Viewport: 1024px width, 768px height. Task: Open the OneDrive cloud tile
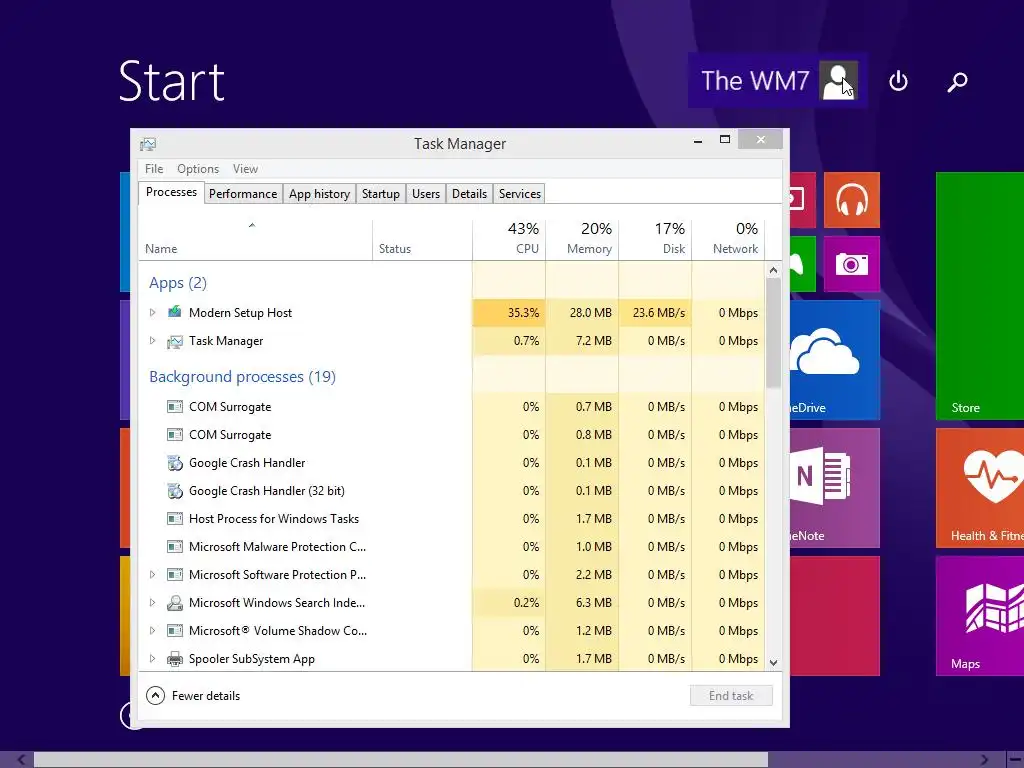[835, 360]
